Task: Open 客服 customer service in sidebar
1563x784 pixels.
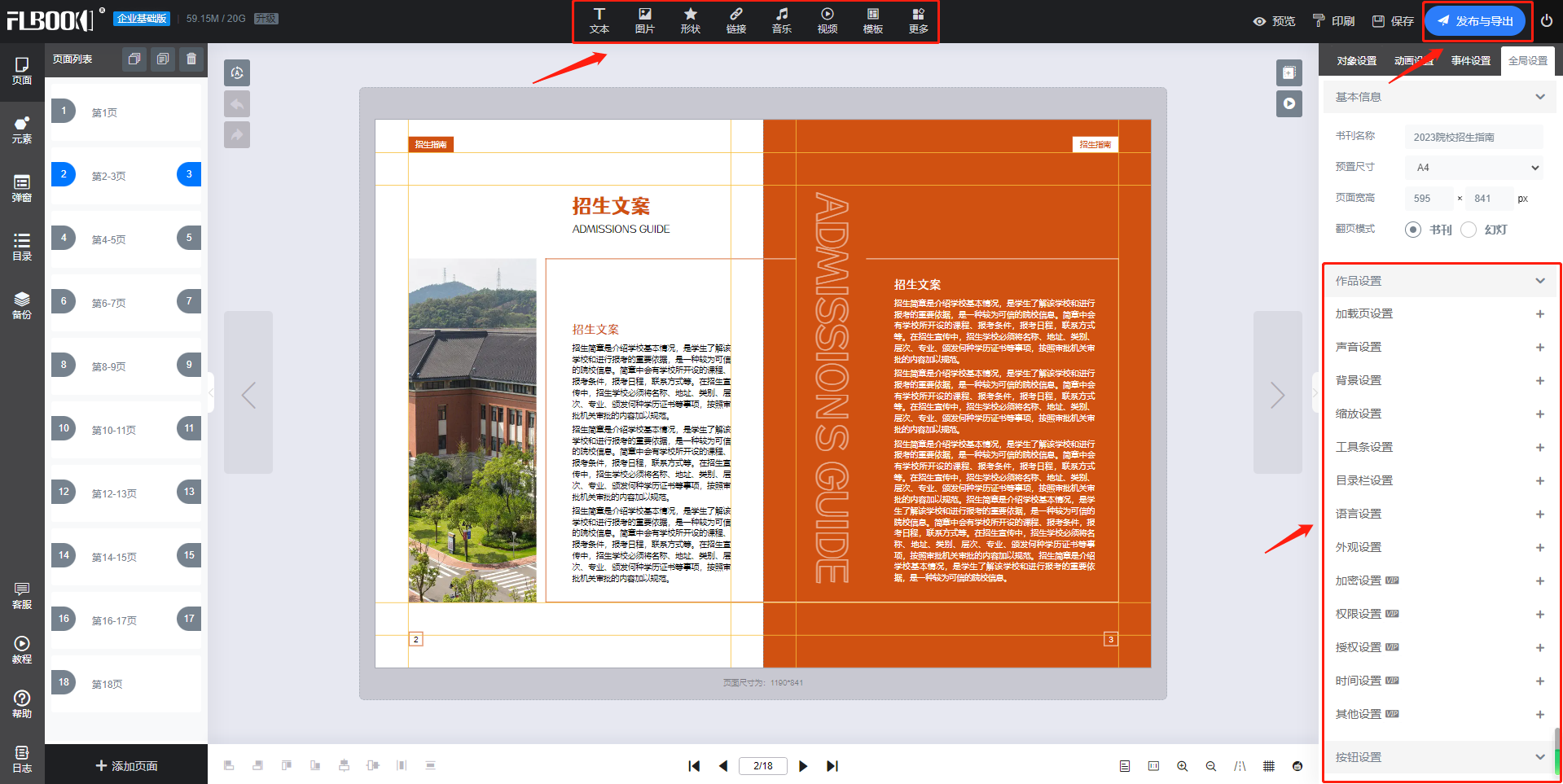Action: point(22,596)
